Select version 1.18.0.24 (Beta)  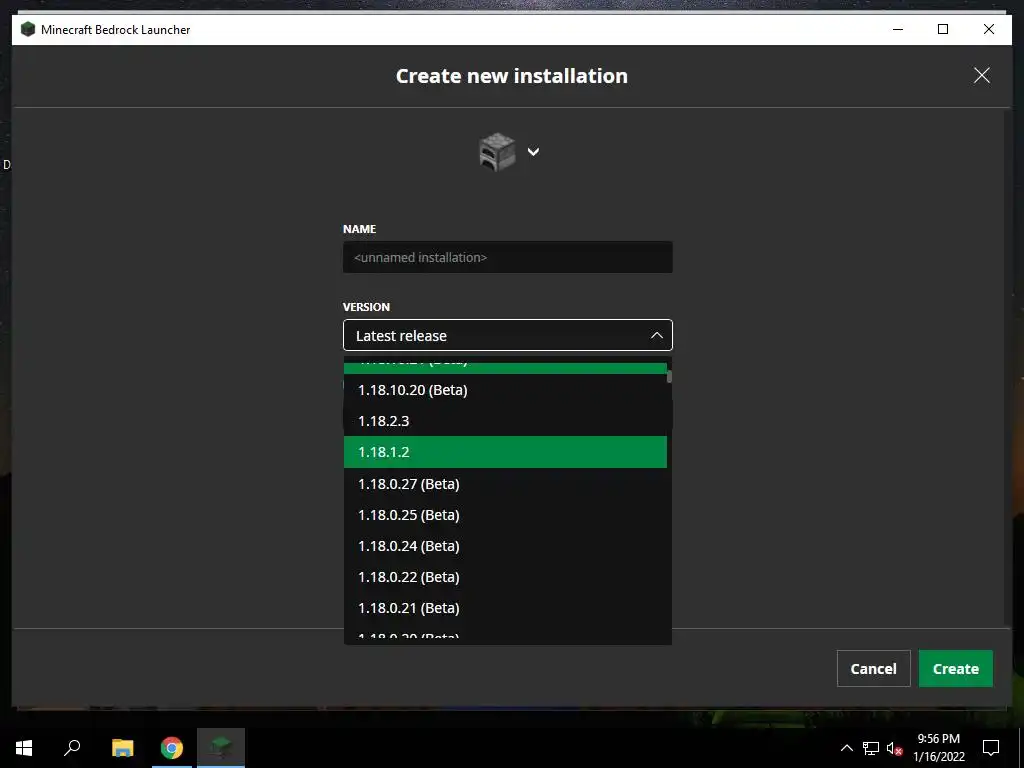coord(505,546)
